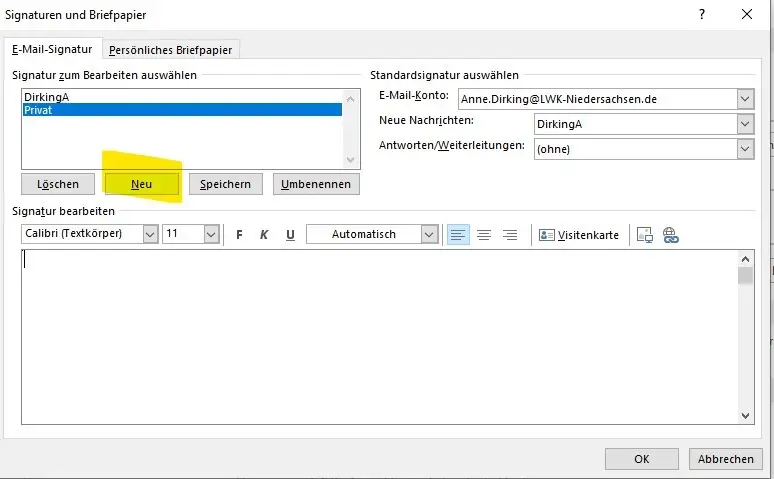Select the E-Mail-Signatur tab
This screenshot has width=774, height=479.
point(52,49)
